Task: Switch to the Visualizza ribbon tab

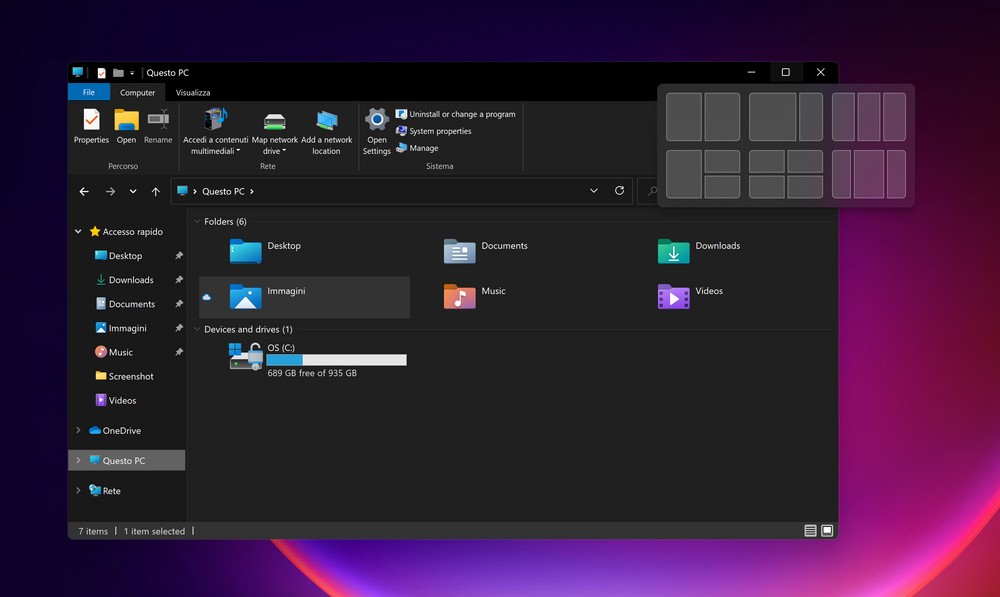Action: click(193, 92)
